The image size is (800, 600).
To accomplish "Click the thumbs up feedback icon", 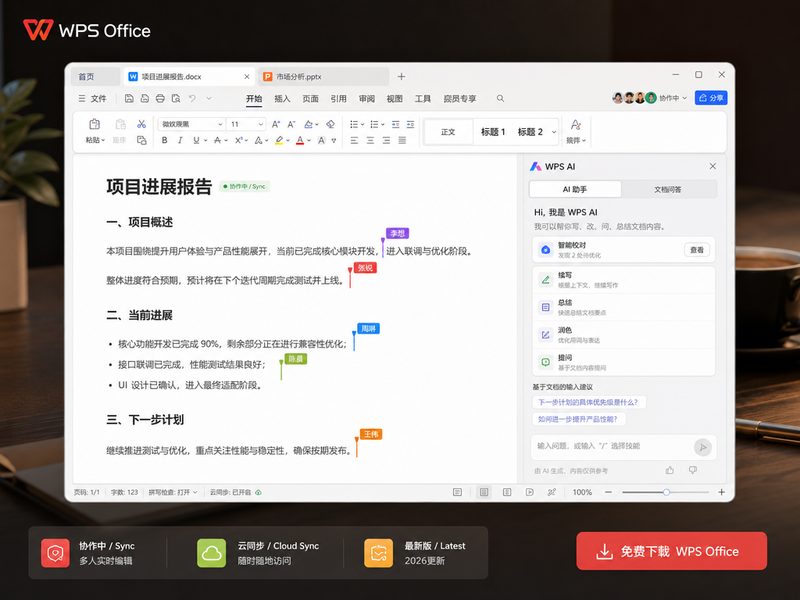I will (670, 470).
